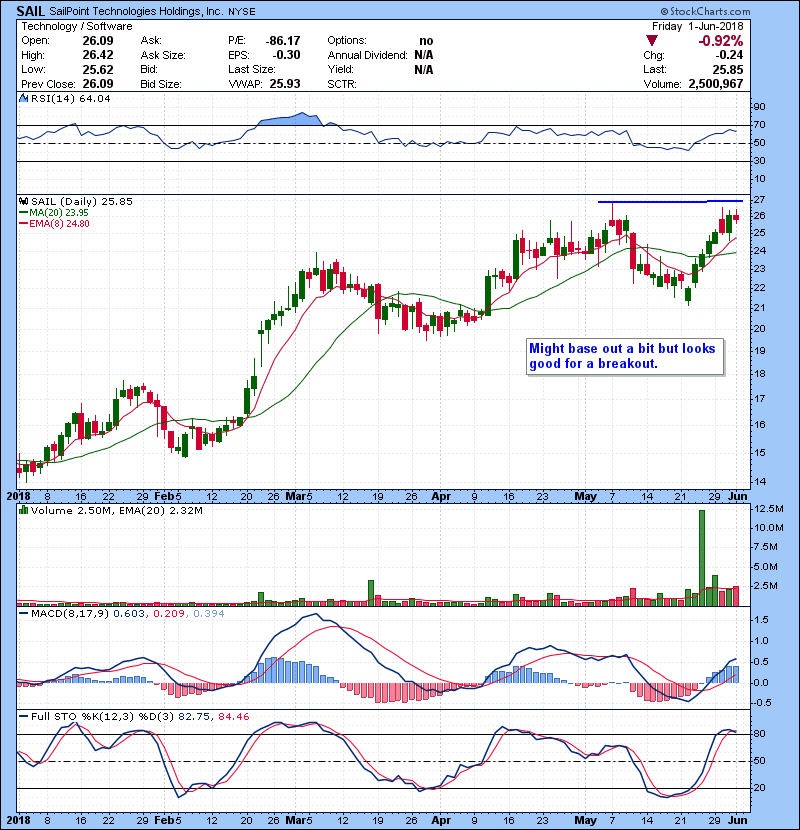The height and width of the screenshot is (830, 800).
Task: Click the MACD value 0.603
Action: tap(129, 613)
